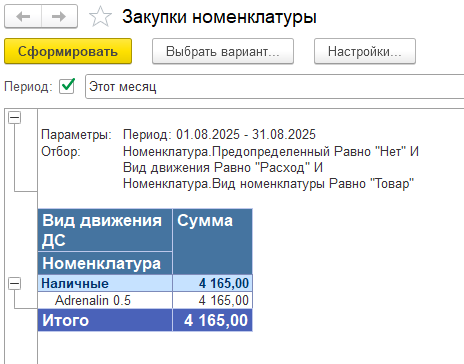464x364 pixels.
Task: Click the Вид движения ДС header cell
Action: (x=105, y=230)
